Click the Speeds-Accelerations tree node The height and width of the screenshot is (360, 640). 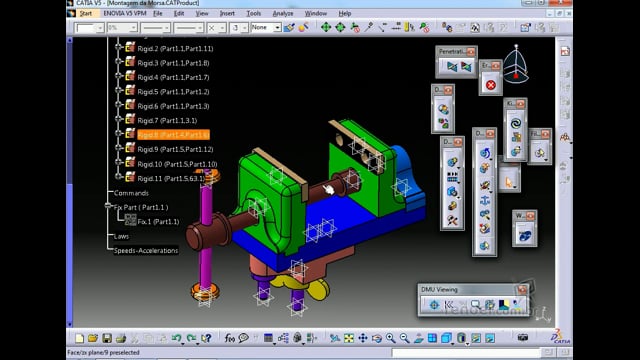pos(146,250)
